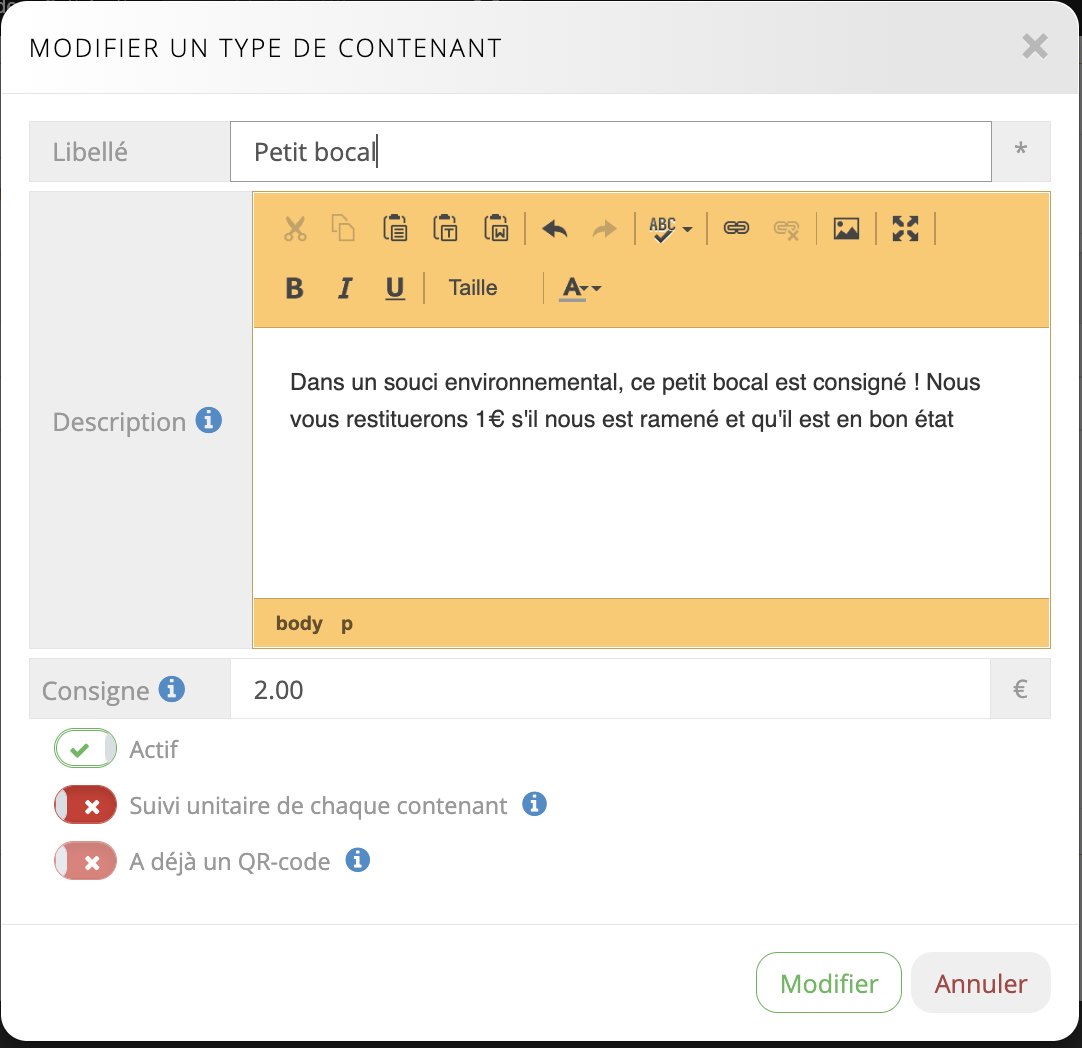Click the Modifier button
The image size is (1082, 1048).
[x=829, y=983]
